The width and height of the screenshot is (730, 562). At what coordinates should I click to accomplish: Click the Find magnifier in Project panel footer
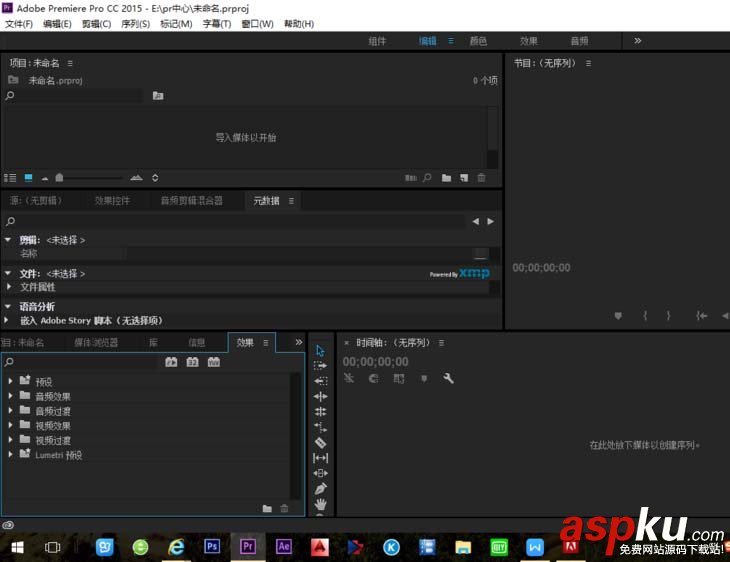(427, 178)
